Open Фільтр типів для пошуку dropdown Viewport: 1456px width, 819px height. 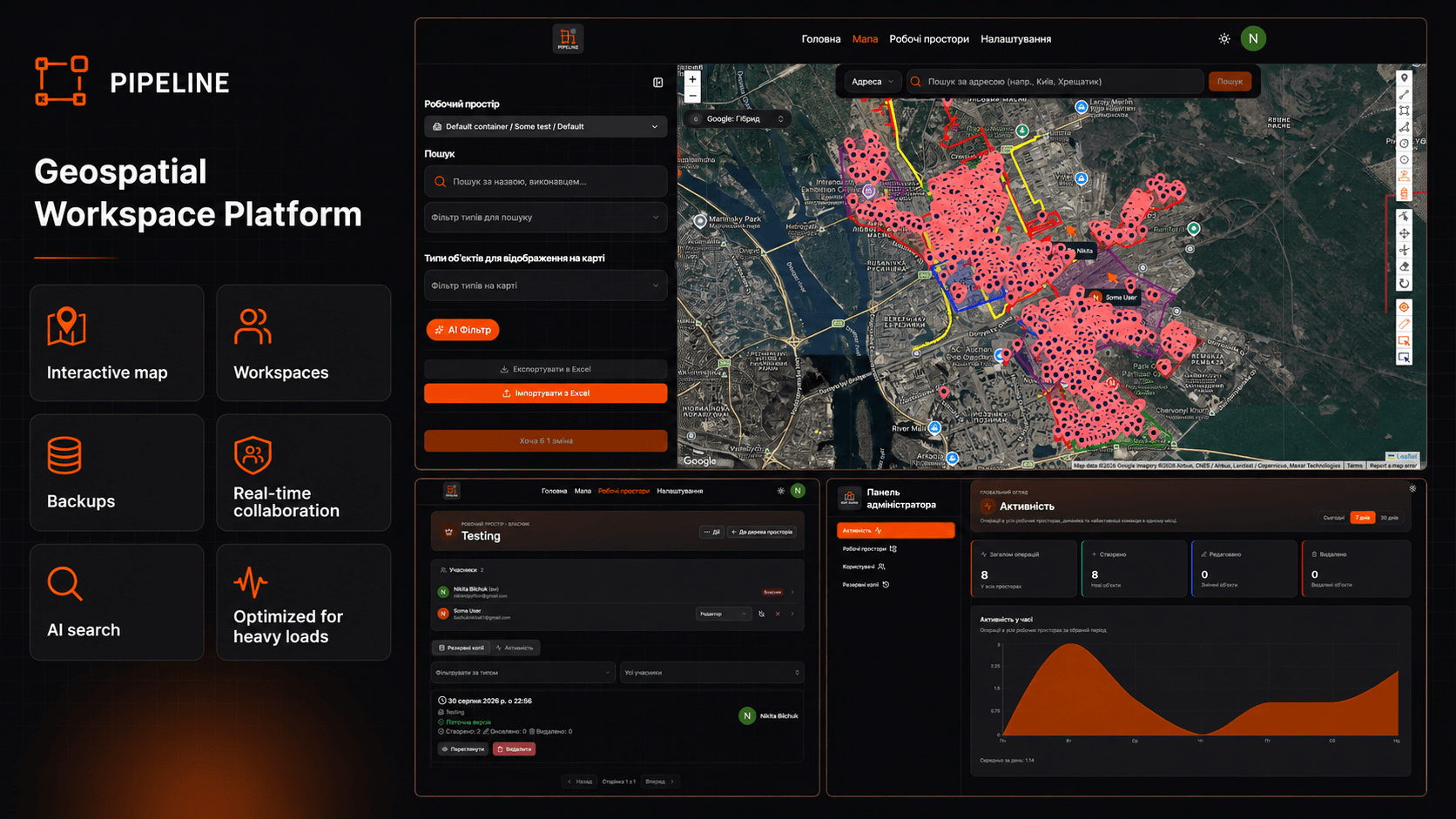pos(546,218)
